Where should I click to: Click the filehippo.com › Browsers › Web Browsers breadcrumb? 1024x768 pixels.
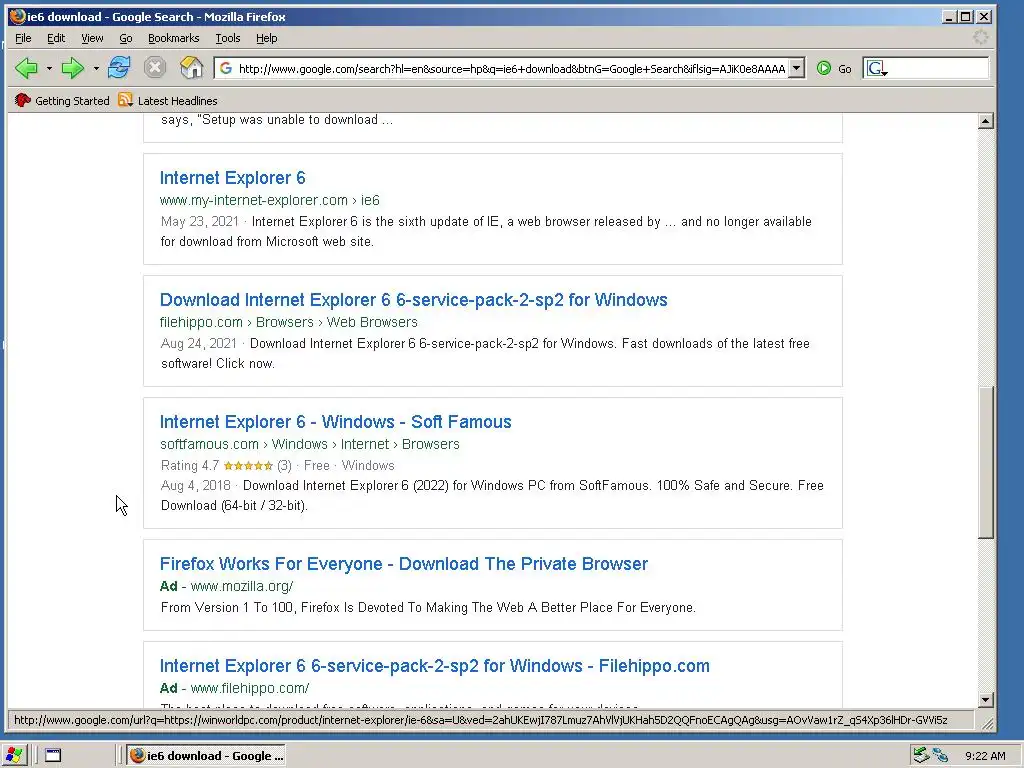tap(289, 322)
